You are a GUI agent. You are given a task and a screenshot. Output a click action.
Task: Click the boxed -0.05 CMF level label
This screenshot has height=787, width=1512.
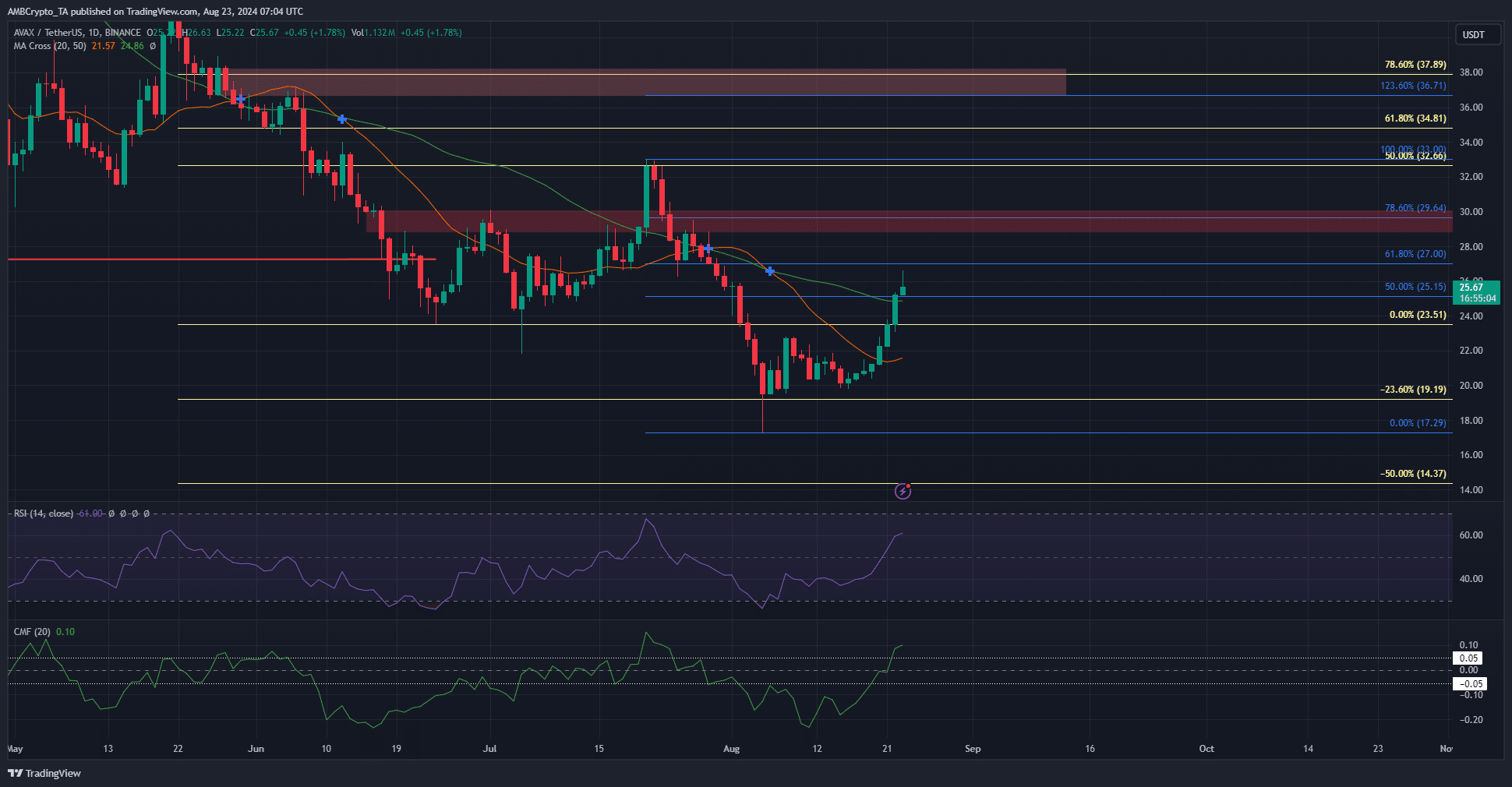point(1470,684)
